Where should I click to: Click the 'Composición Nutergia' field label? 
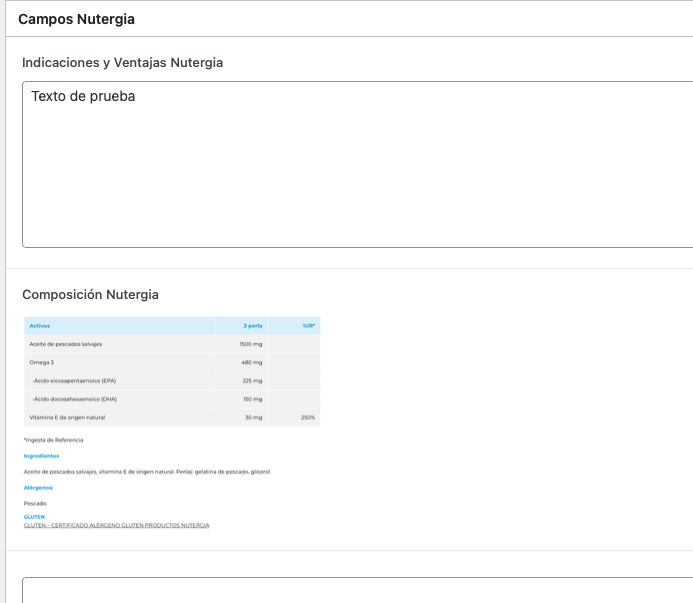[90, 295]
